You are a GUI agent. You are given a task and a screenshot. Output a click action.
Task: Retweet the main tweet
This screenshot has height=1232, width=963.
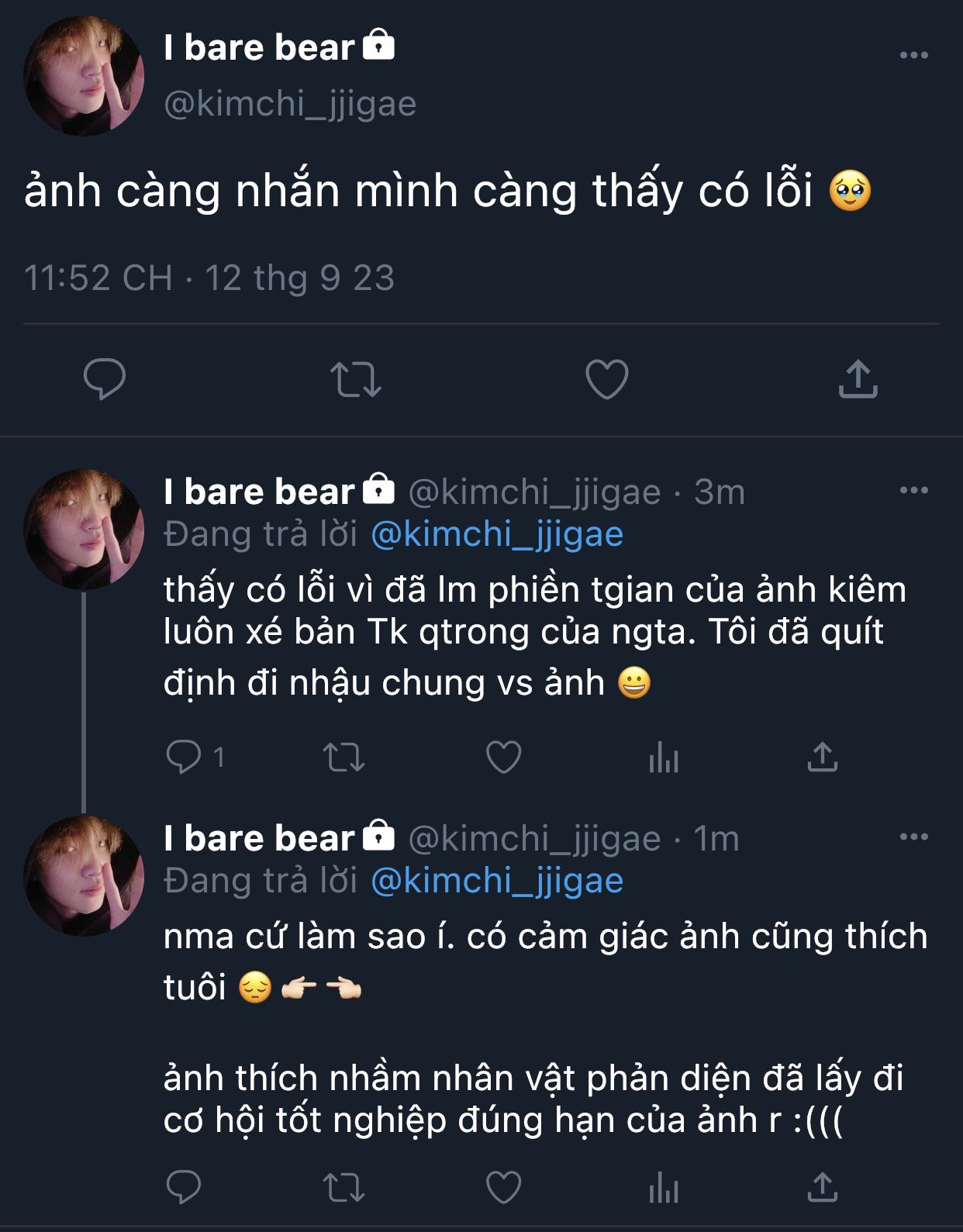tap(355, 379)
